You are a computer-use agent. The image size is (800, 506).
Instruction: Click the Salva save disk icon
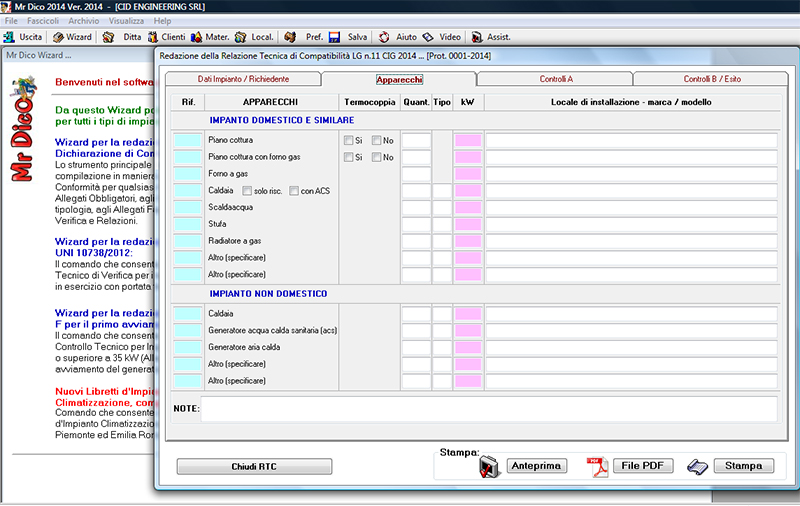334,37
